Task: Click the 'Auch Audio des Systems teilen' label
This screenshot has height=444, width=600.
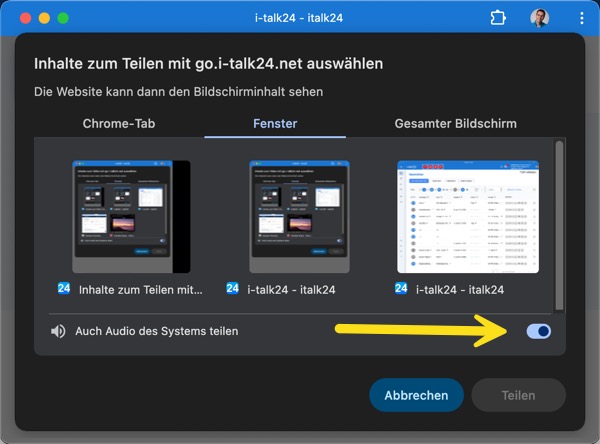Action: (157, 331)
